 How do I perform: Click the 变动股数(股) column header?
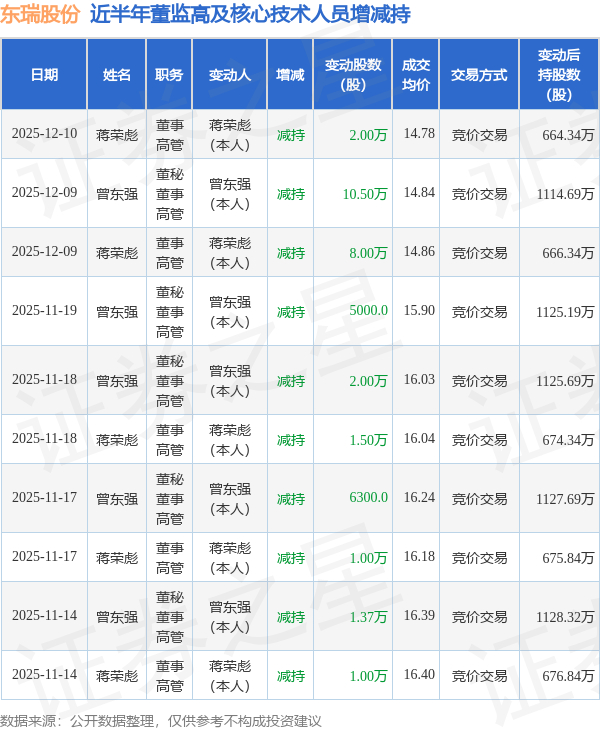coord(353,74)
